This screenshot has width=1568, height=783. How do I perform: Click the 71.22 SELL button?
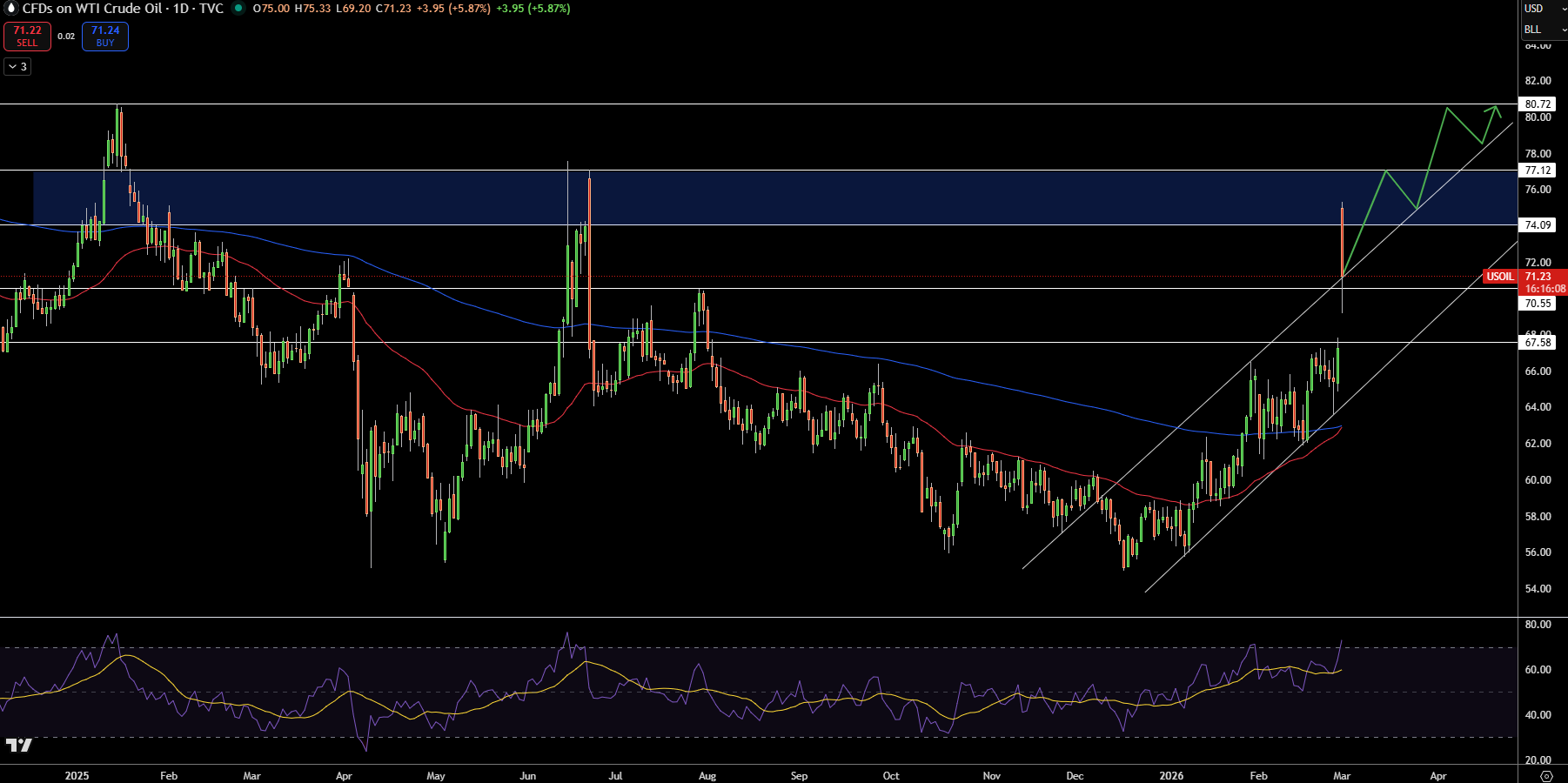point(27,37)
